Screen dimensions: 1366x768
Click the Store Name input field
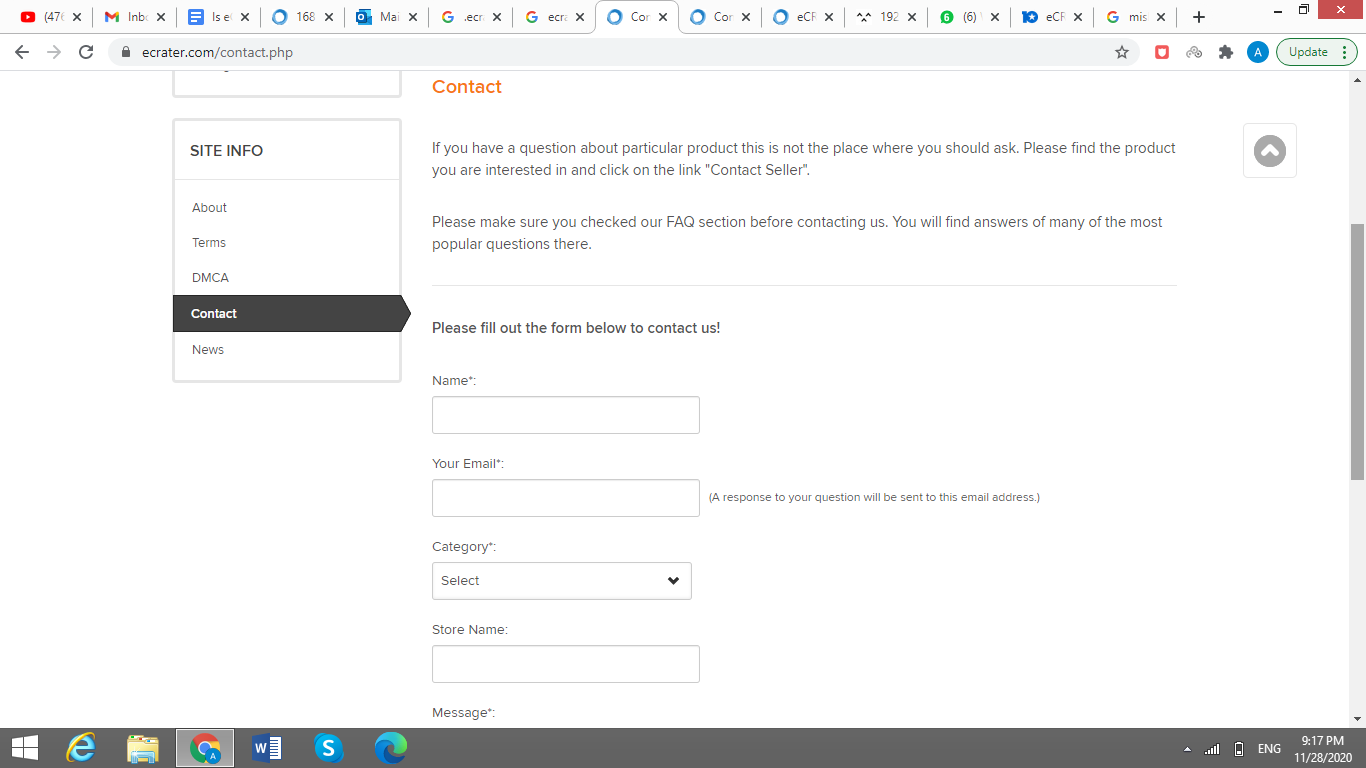click(x=566, y=664)
